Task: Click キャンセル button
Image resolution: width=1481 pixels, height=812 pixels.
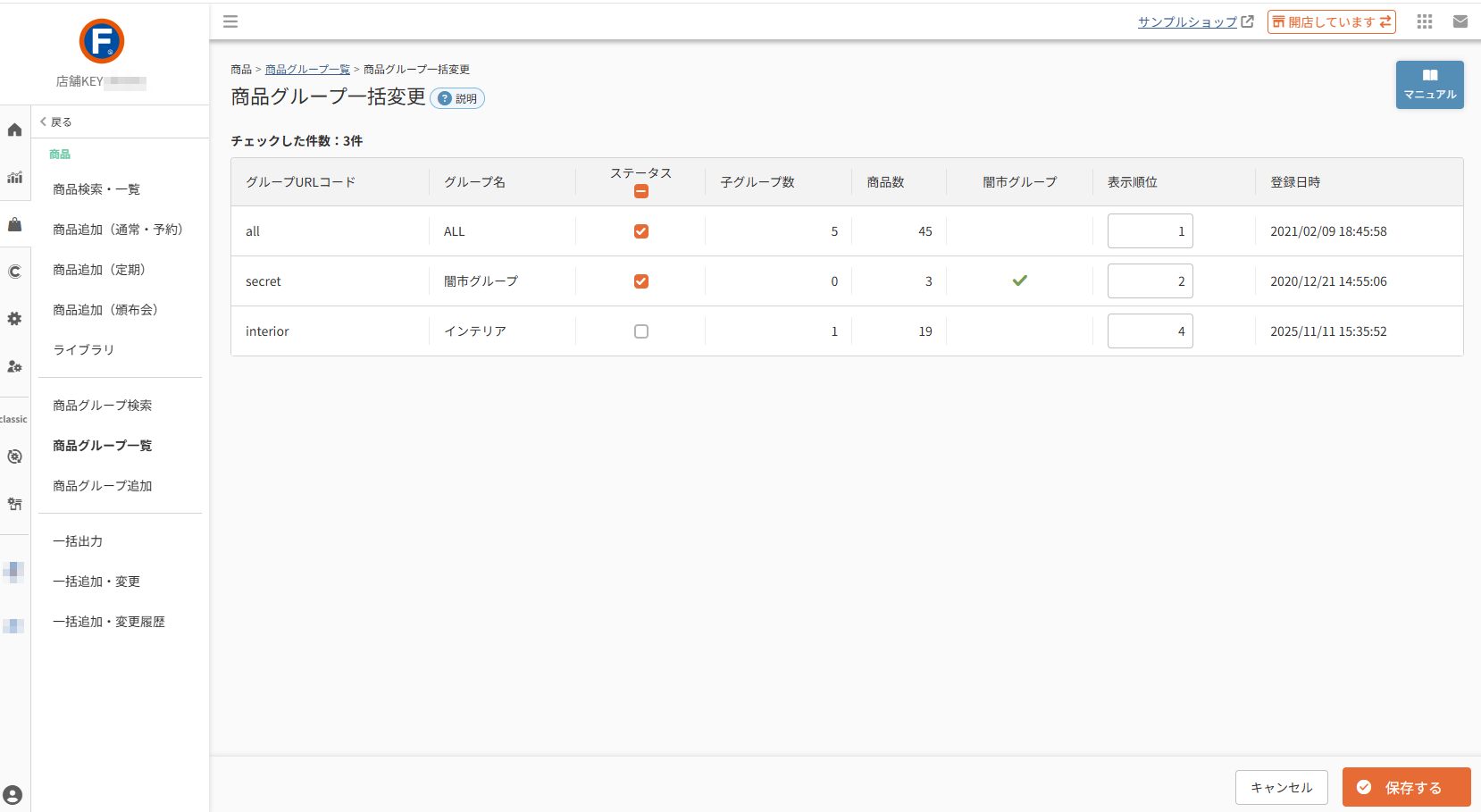Action: tap(1281, 787)
